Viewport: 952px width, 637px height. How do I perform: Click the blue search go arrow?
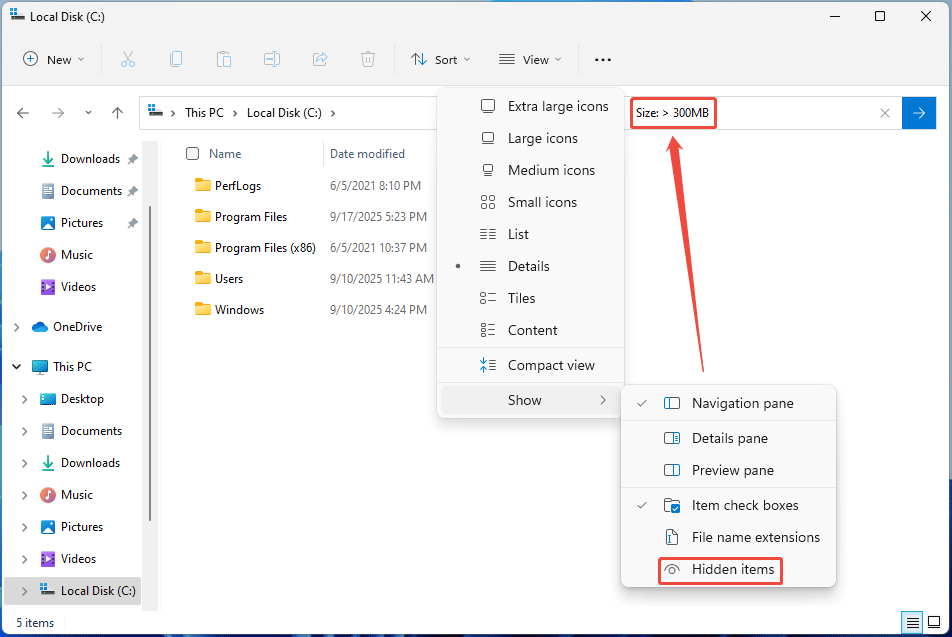pyautogui.click(x=918, y=113)
